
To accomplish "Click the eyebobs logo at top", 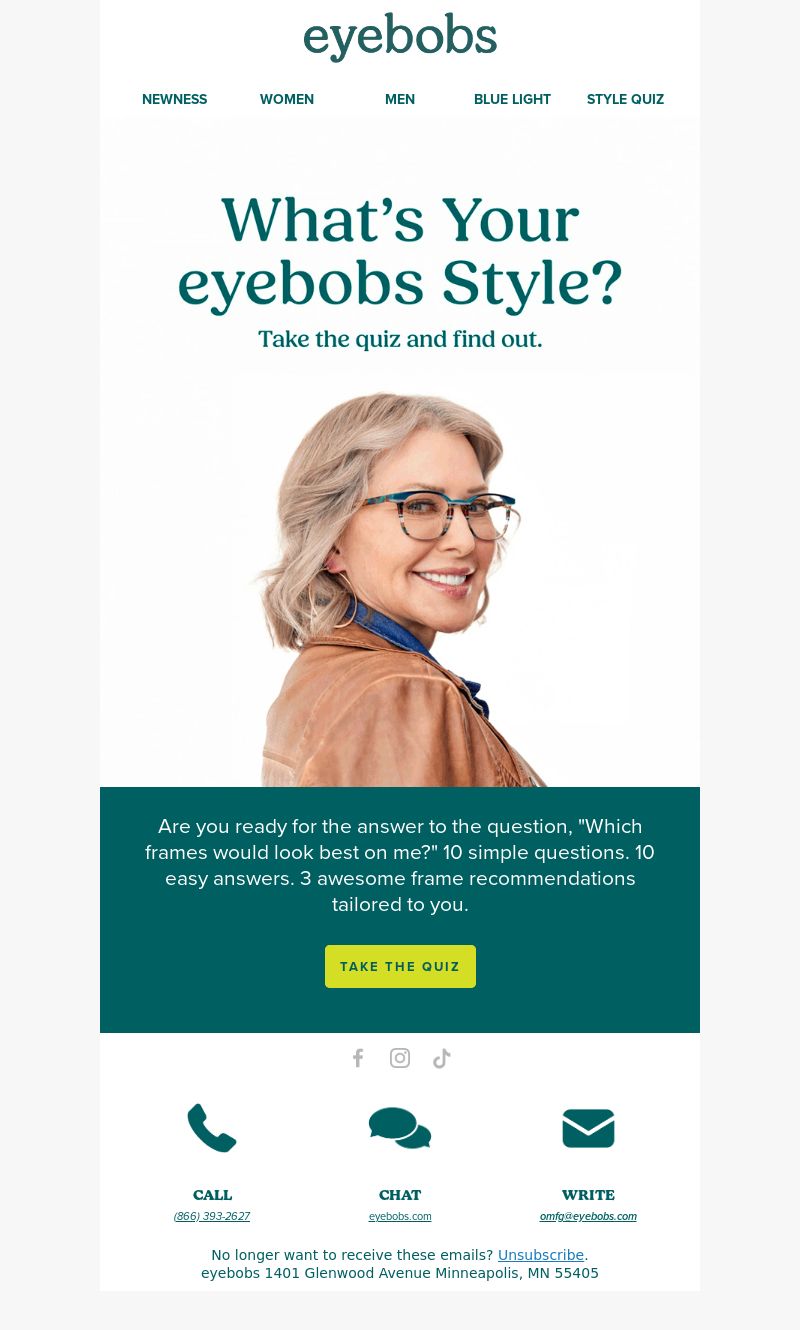I will coord(400,38).
